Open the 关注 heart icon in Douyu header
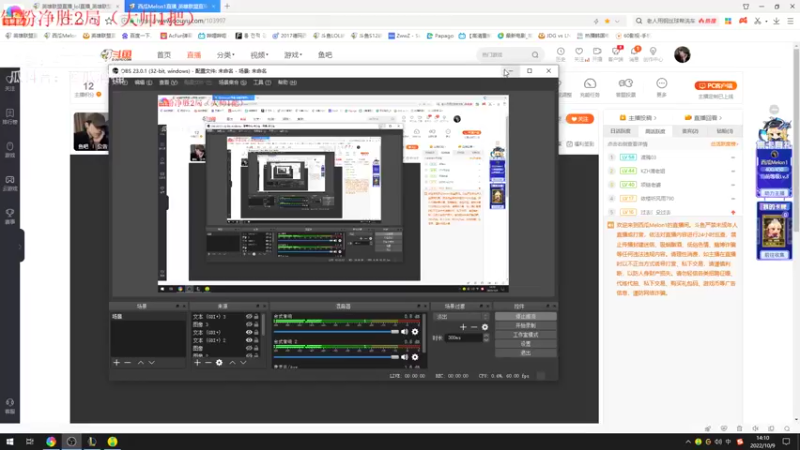 [x=579, y=54]
